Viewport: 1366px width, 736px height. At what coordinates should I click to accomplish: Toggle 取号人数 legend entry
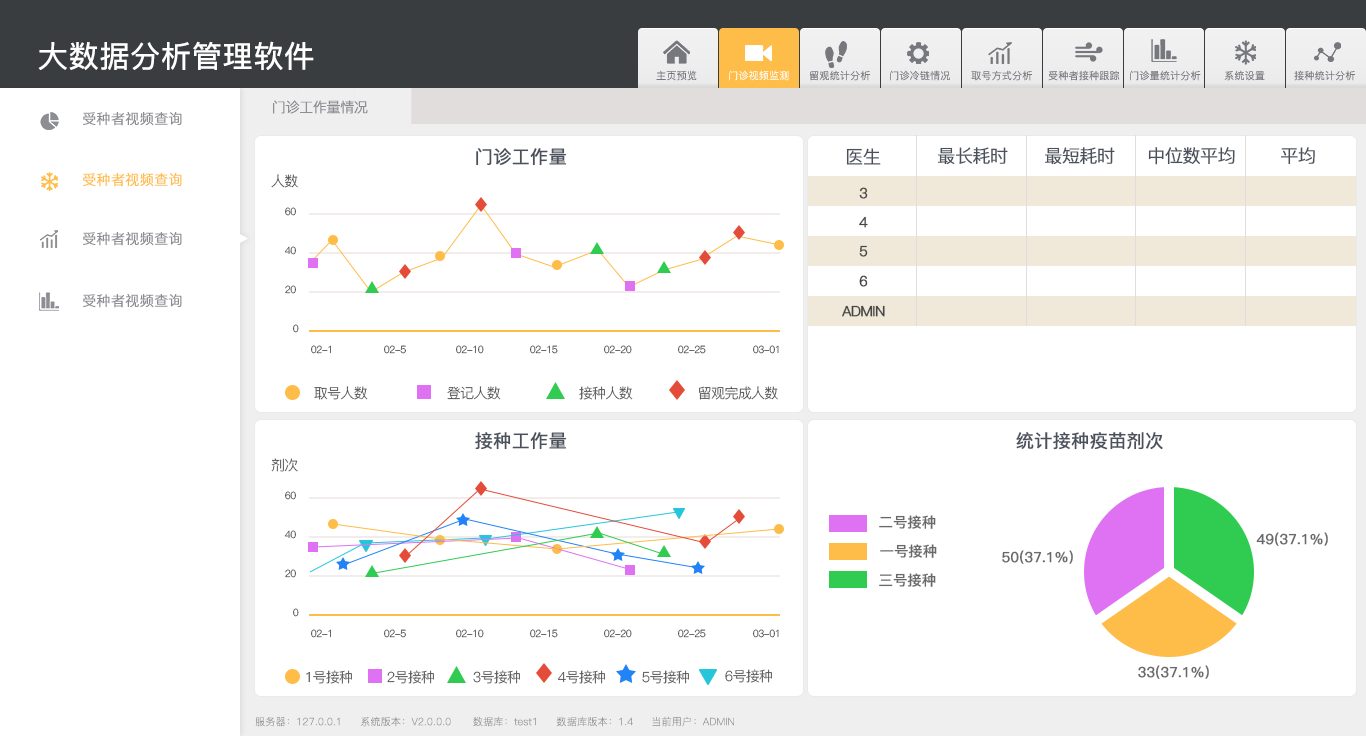point(326,393)
